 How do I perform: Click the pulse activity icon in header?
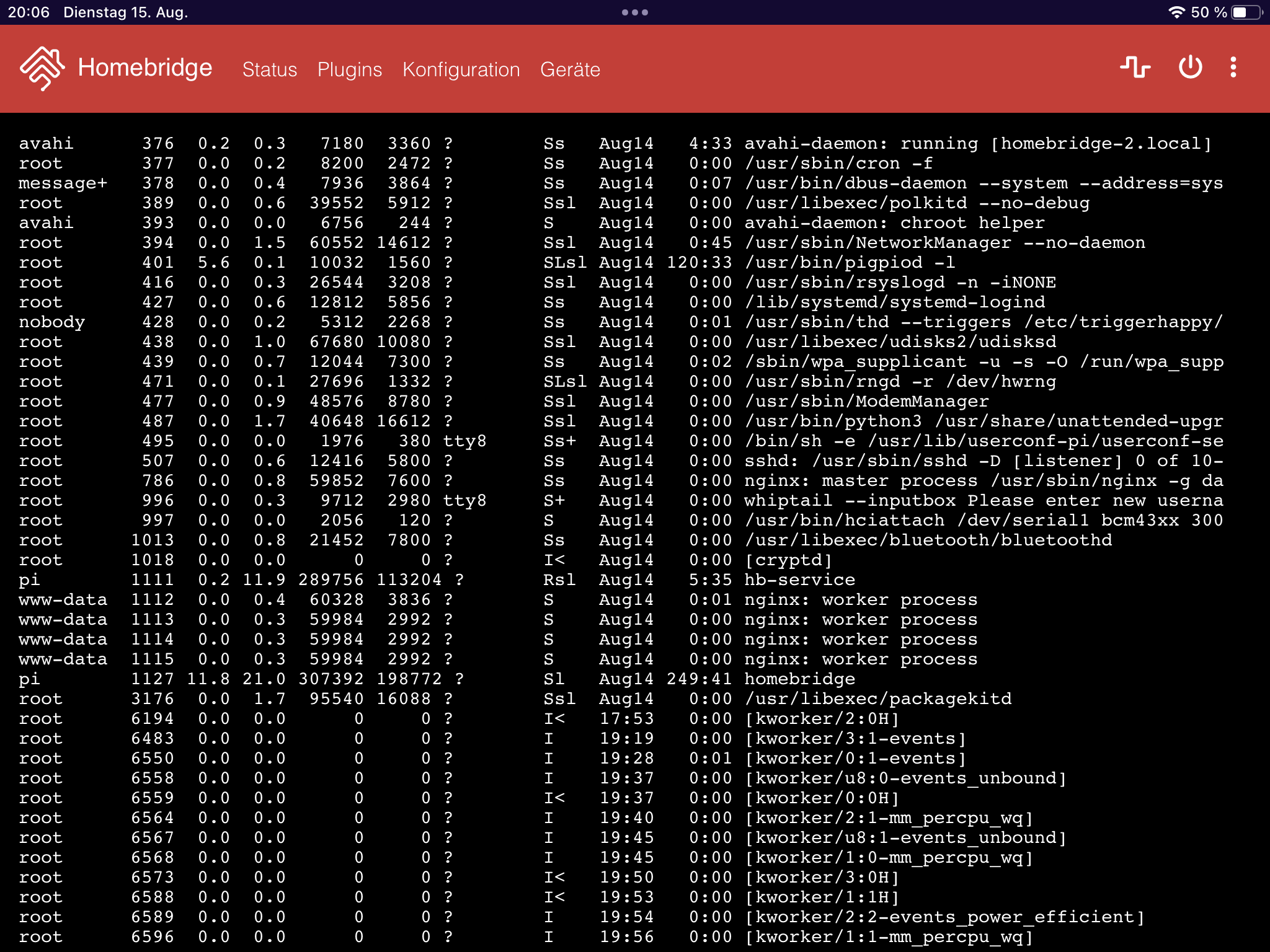pyautogui.click(x=1135, y=67)
